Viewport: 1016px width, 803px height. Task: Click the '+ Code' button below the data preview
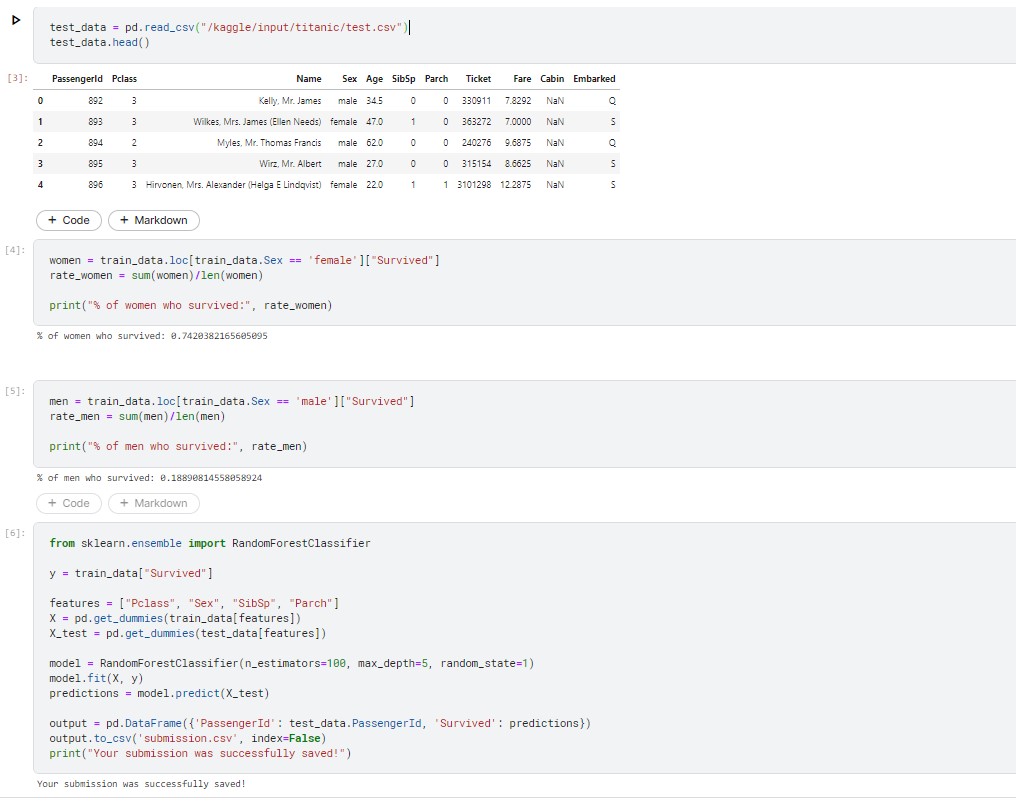pyautogui.click(x=68, y=220)
